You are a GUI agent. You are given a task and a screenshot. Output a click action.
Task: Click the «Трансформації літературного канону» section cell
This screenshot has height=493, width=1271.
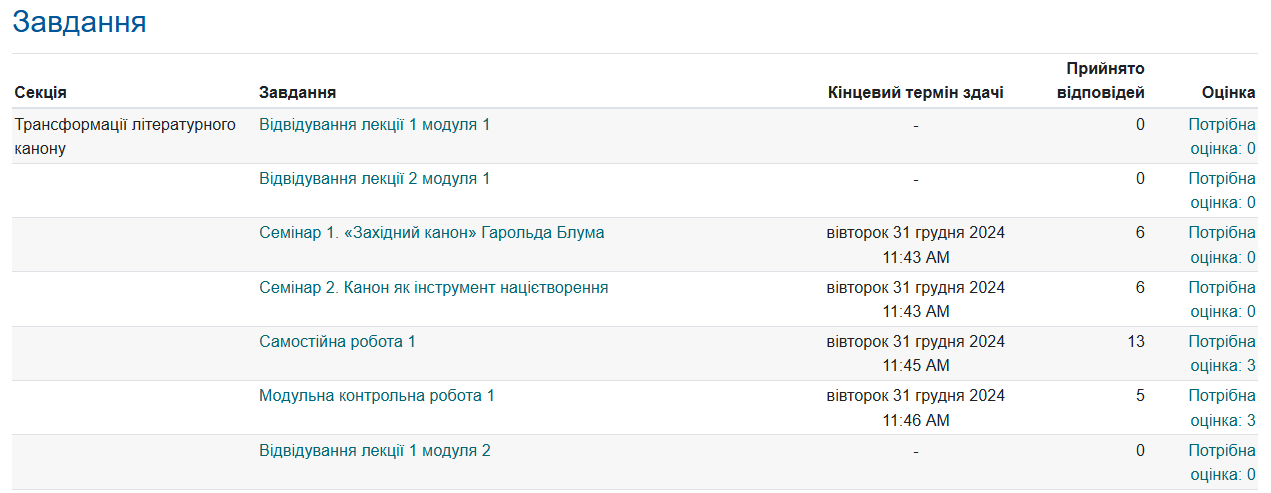125,137
